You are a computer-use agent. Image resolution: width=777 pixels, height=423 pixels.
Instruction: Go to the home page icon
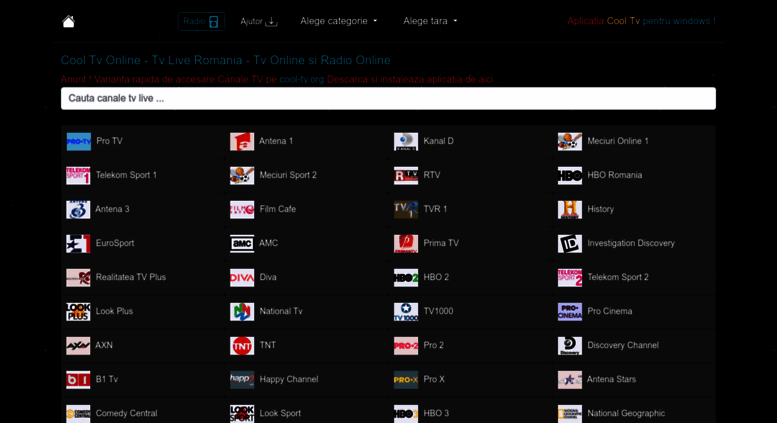(68, 22)
